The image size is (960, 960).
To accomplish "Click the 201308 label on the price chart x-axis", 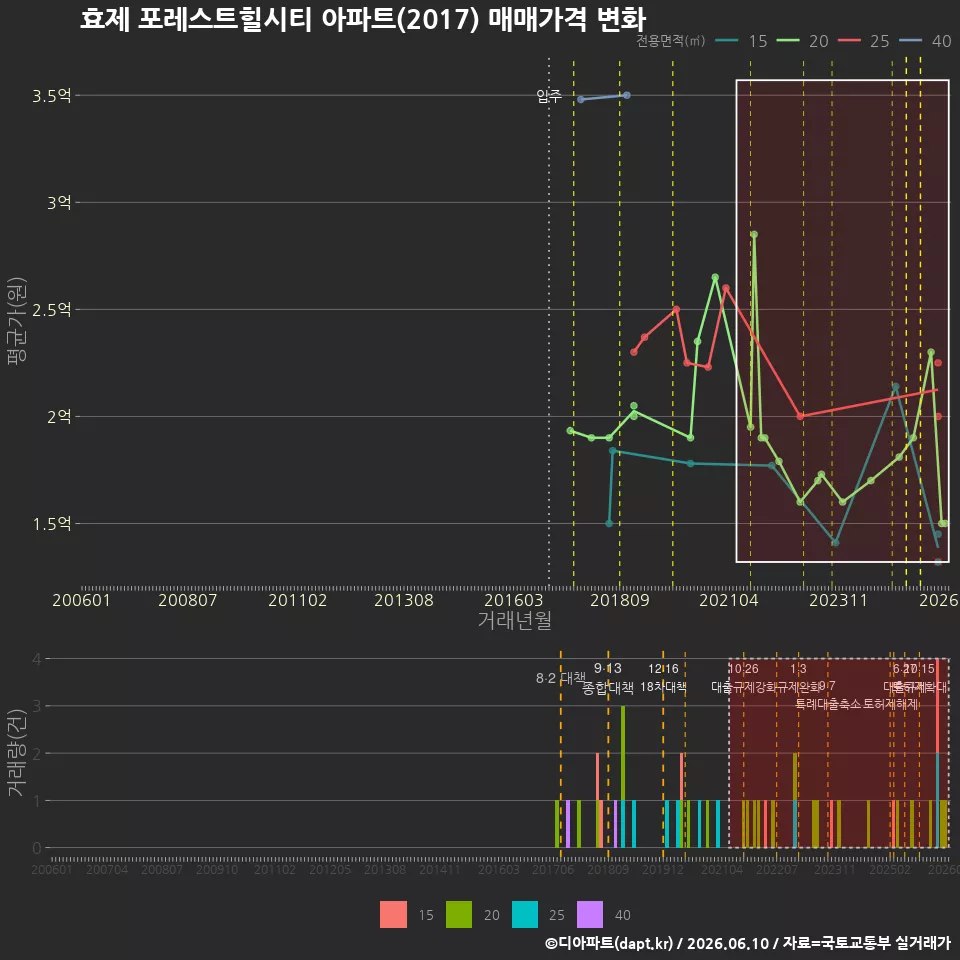I will [x=403, y=600].
